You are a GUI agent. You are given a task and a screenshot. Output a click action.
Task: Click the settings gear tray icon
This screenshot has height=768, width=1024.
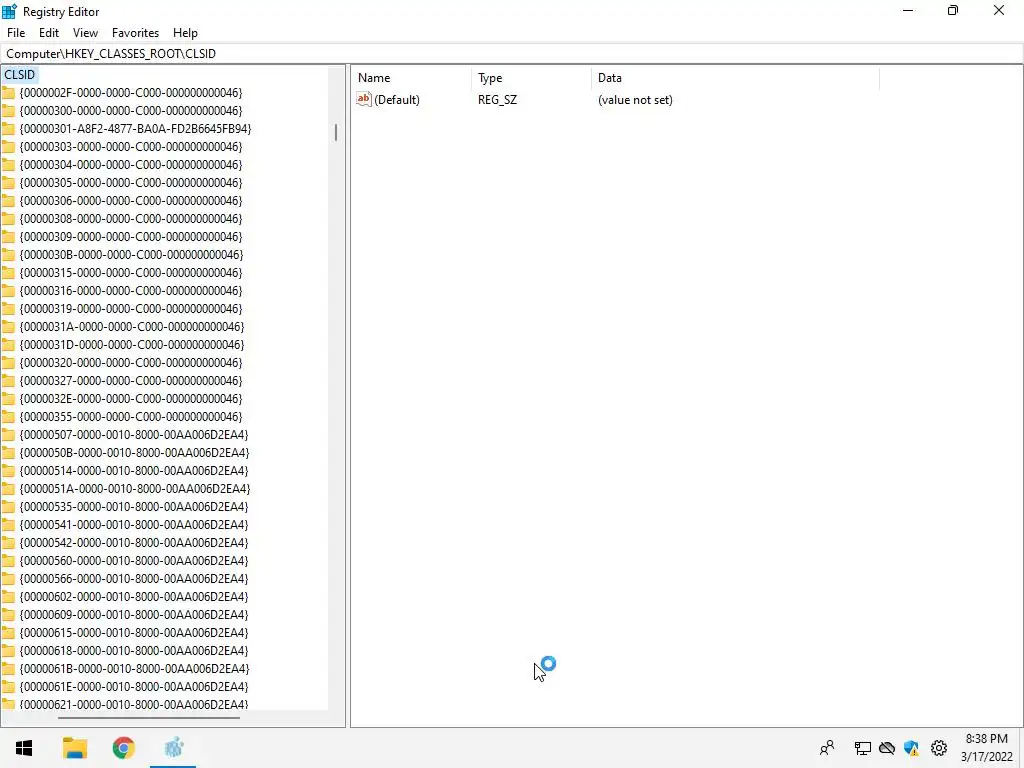coord(939,748)
